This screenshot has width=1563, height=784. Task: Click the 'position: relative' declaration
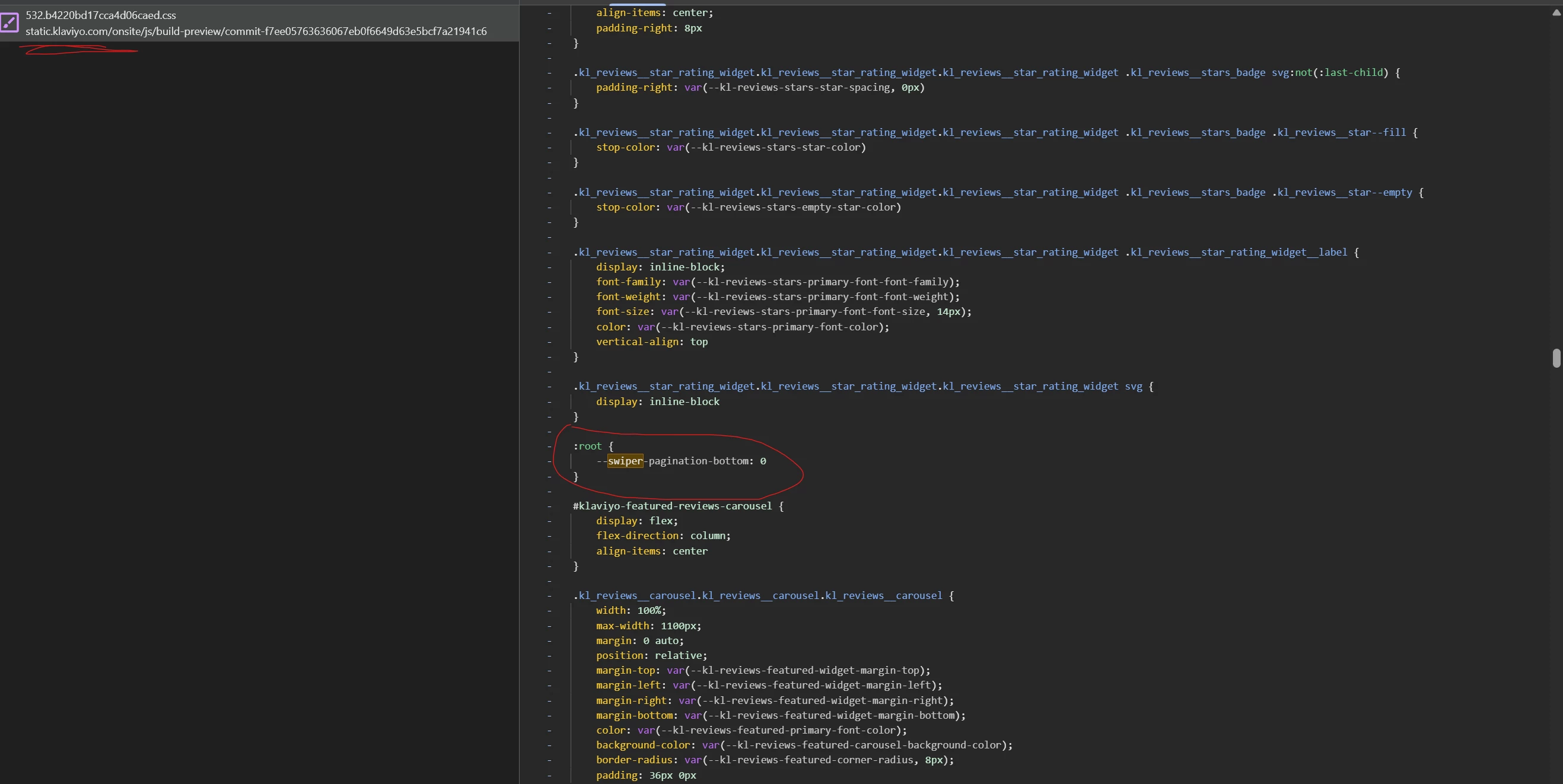click(651, 655)
